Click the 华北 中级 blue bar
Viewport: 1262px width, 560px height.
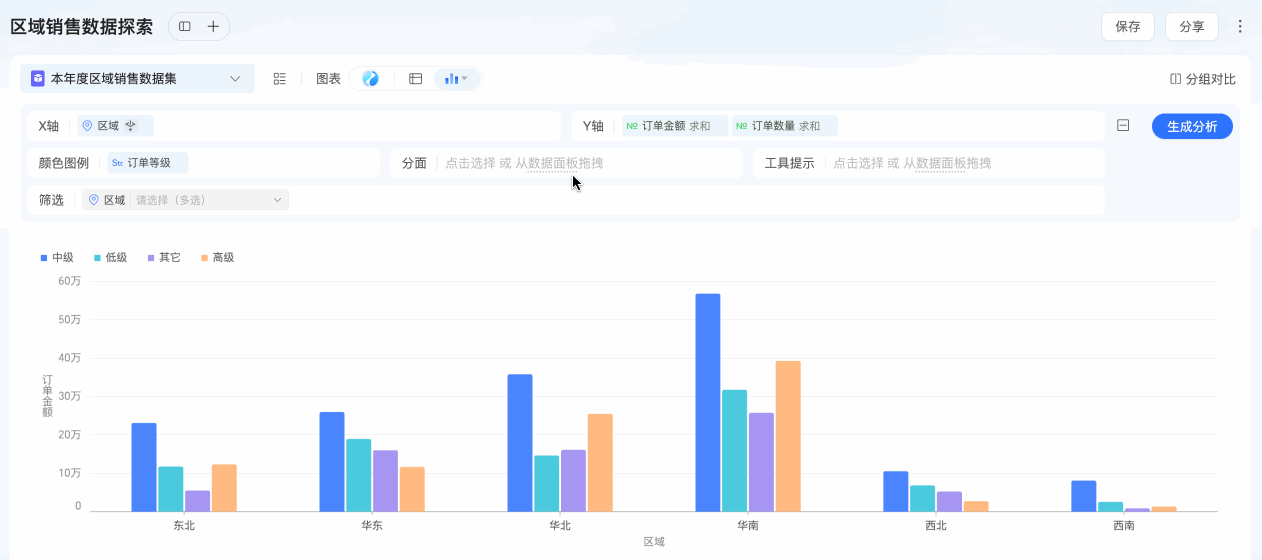520,443
